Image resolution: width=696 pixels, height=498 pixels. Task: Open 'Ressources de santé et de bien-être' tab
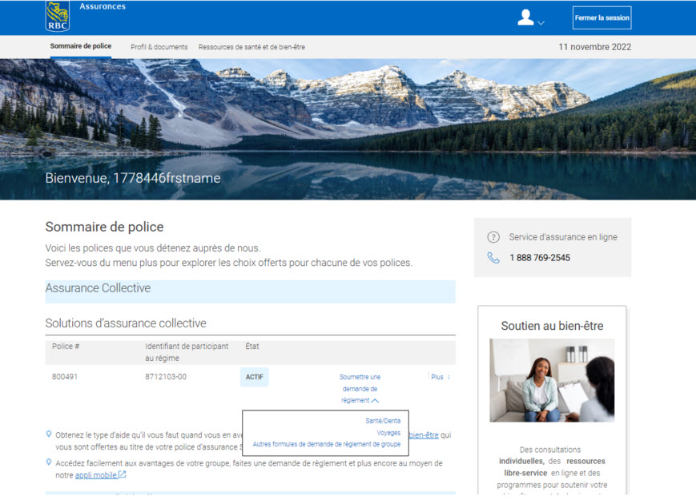pyautogui.click(x=251, y=47)
